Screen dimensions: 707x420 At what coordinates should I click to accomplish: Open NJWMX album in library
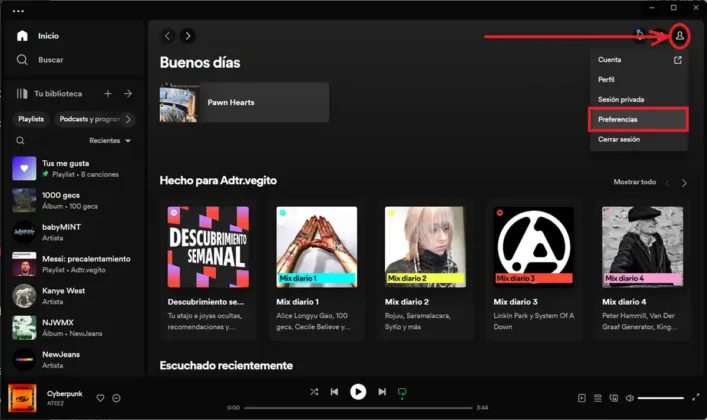73,328
